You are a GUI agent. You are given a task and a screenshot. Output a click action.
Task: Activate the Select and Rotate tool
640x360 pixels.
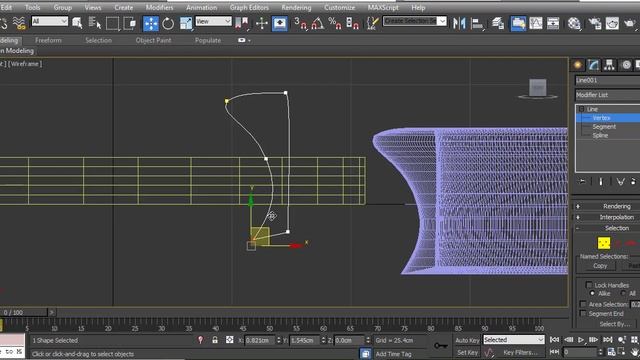[168, 23]
